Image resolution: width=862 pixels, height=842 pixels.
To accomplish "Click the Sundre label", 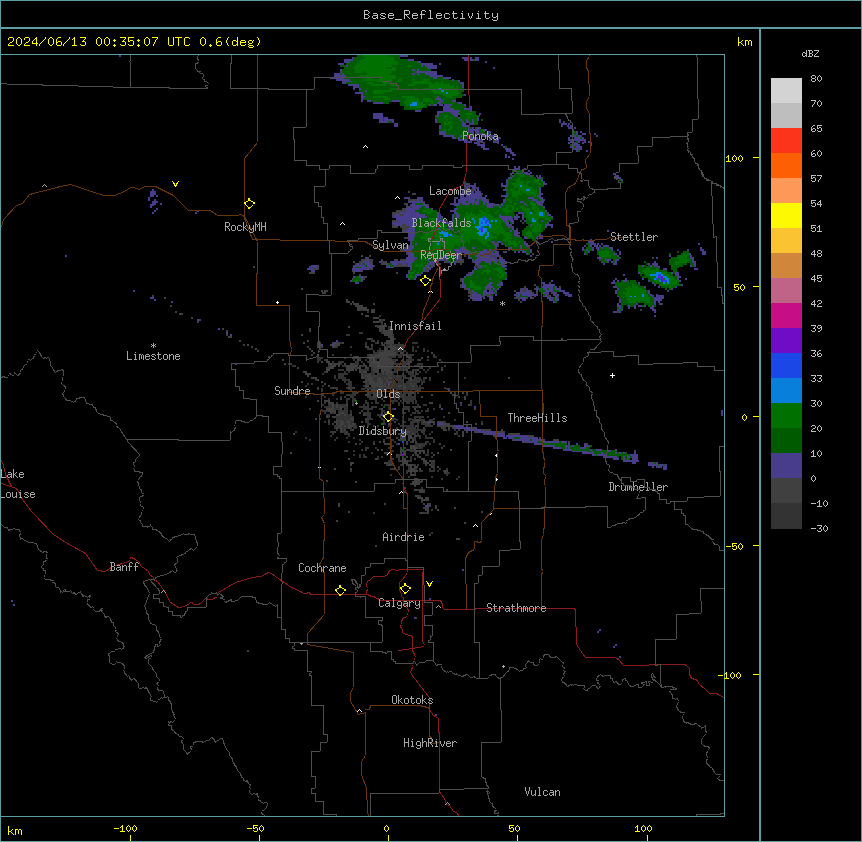I will [x=292, y=391].
